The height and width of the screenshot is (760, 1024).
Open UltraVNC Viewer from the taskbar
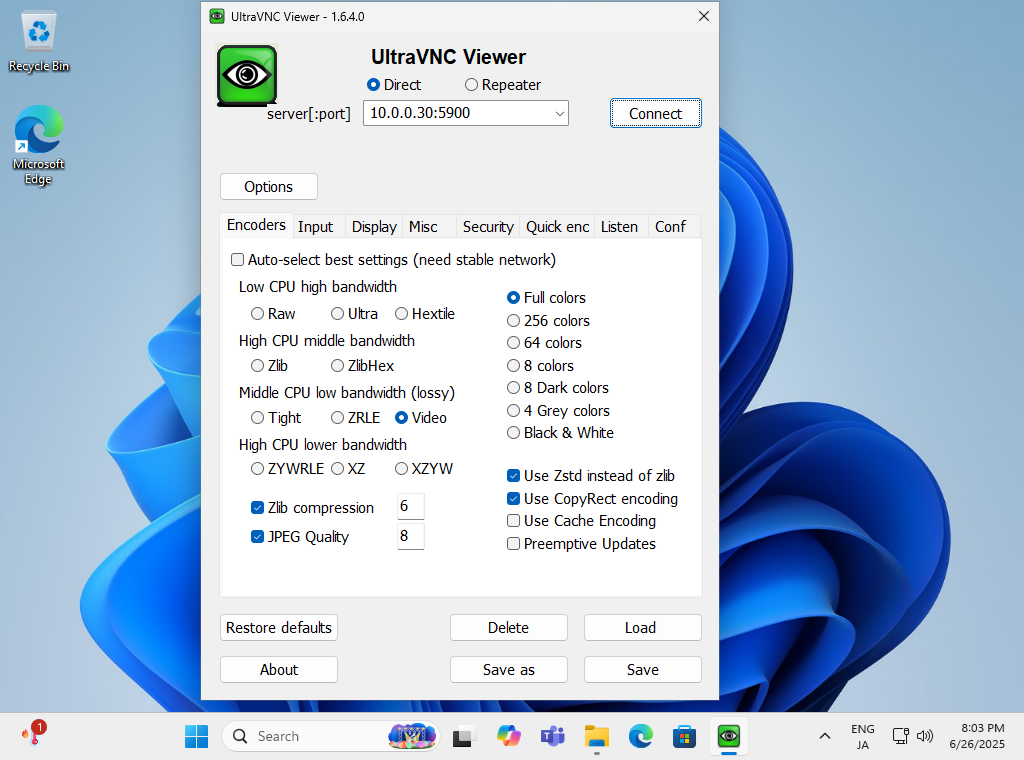pos(728,736)
